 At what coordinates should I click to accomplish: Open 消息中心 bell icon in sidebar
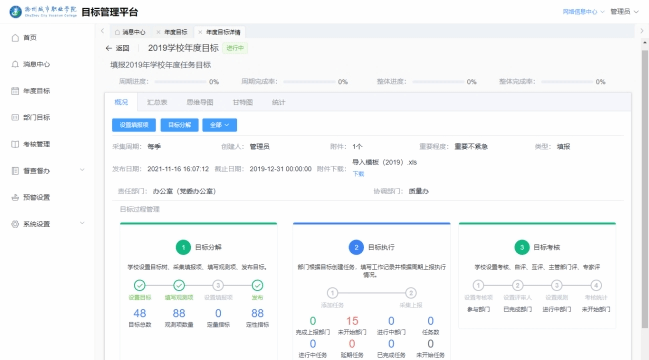point(15,64)
